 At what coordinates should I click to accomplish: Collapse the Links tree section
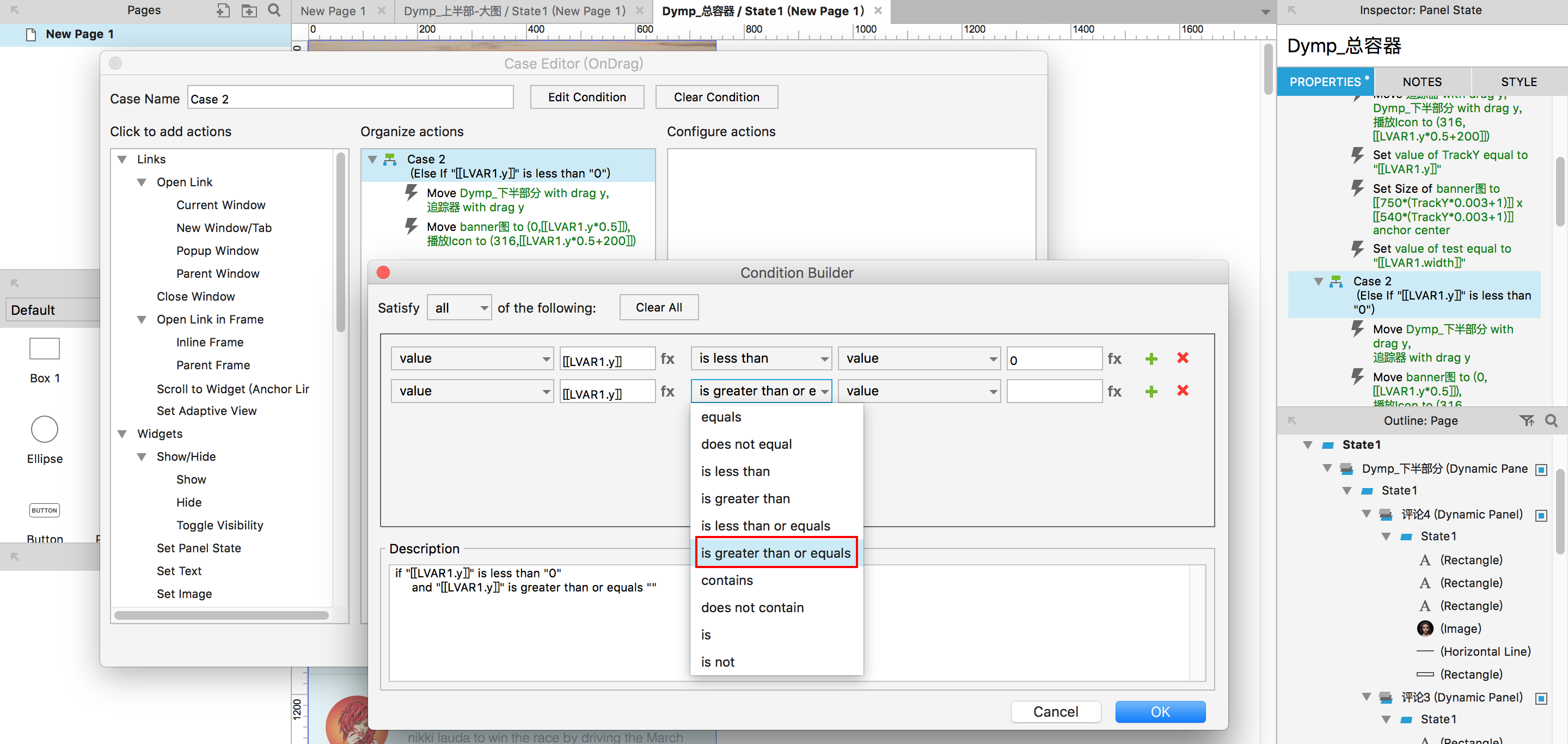[122, 160]
